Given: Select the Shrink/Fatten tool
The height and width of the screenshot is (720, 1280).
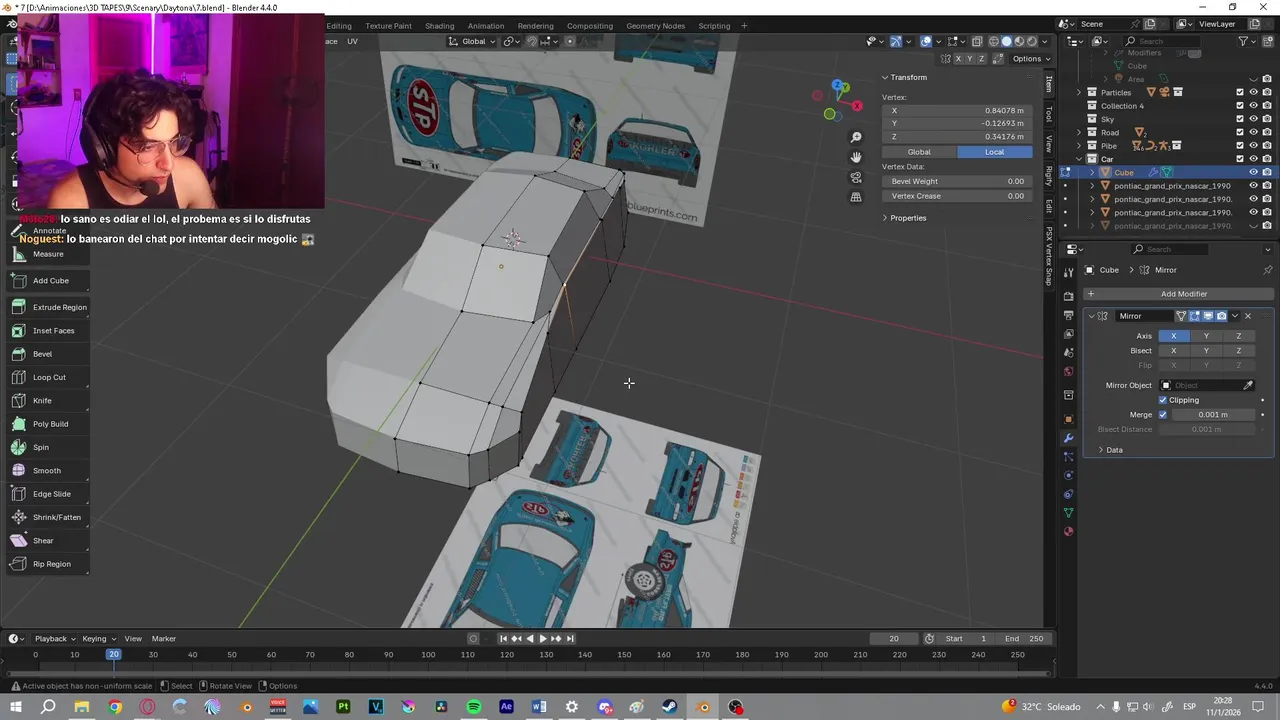Looking at the screenshot, I should (x=48, y=517).
